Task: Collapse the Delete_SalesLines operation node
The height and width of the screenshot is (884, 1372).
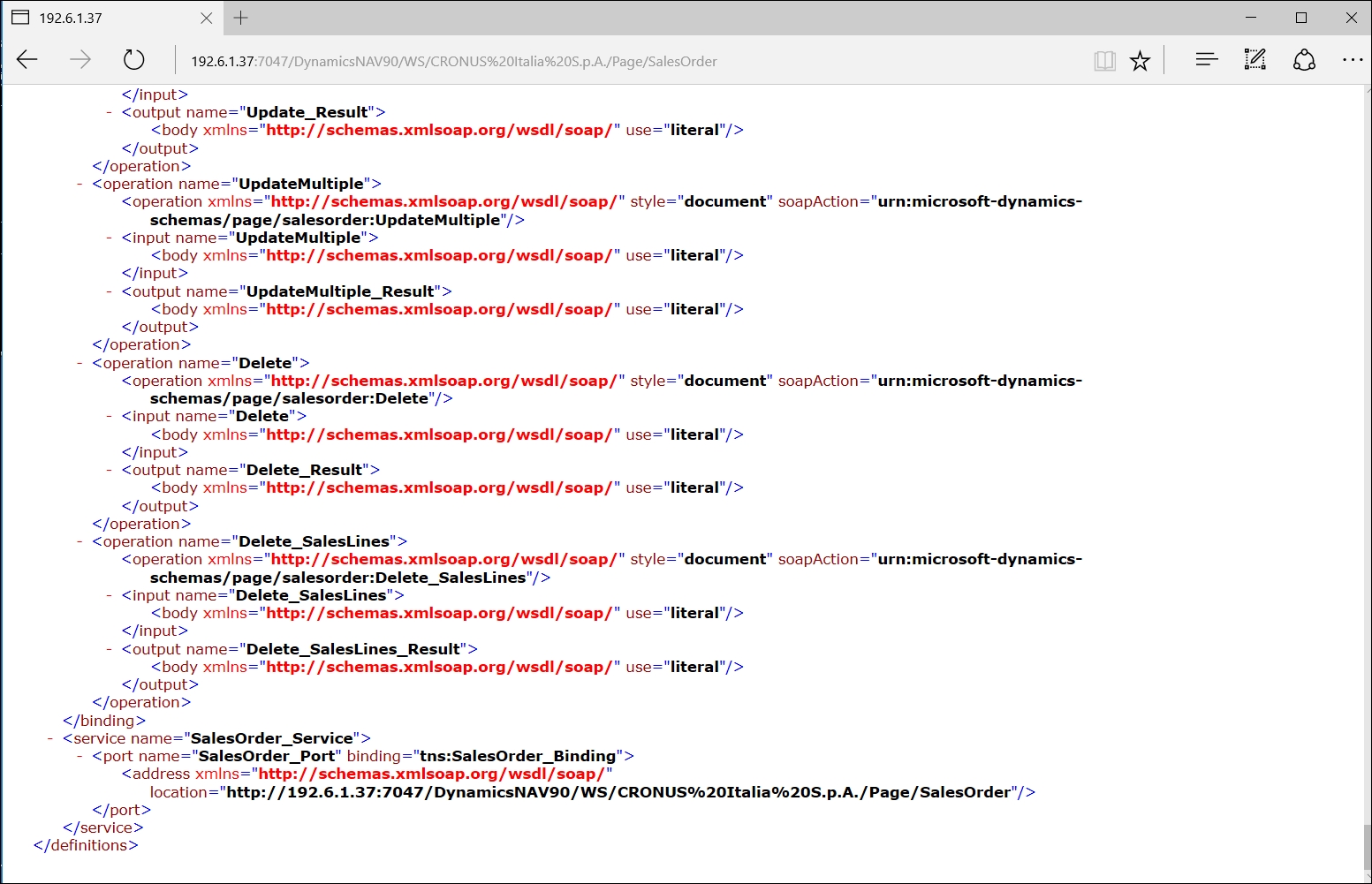Action: (x=80, y=541)
